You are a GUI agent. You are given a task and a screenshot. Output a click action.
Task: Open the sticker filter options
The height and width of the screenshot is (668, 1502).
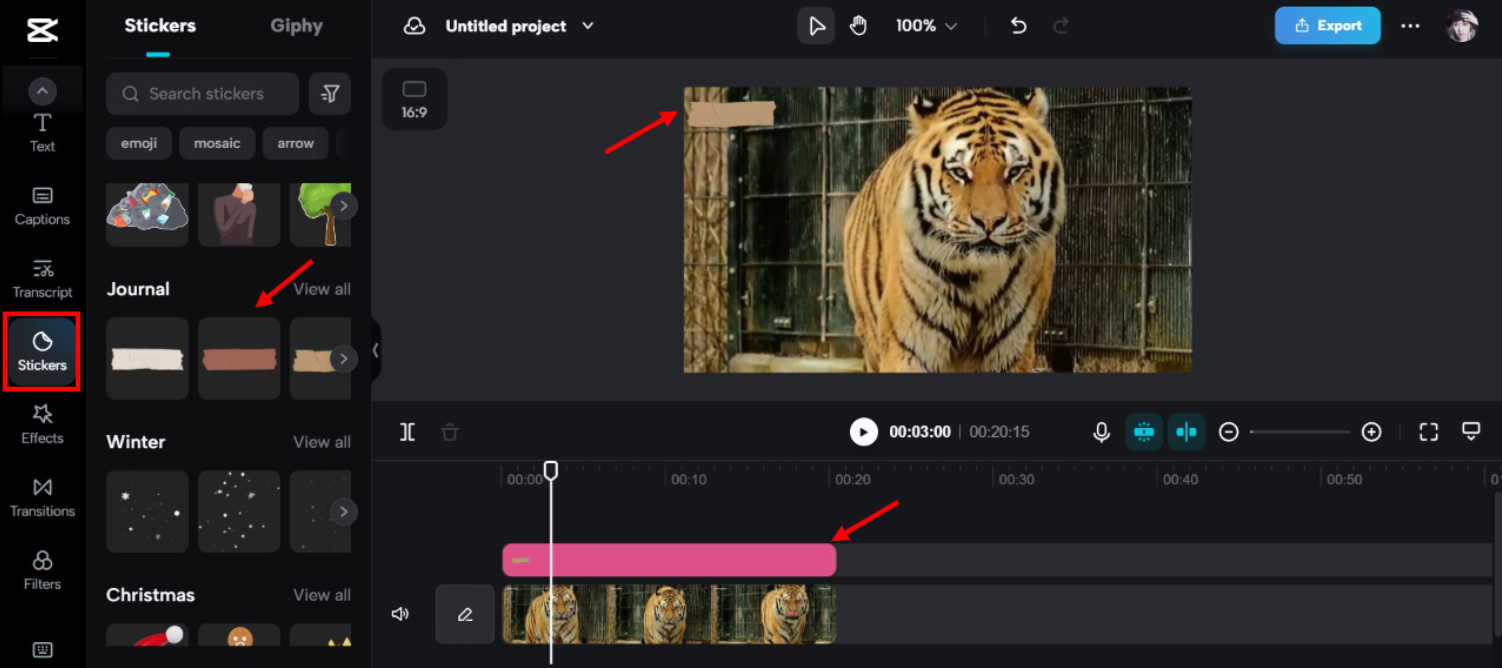(x=329, y=93)
